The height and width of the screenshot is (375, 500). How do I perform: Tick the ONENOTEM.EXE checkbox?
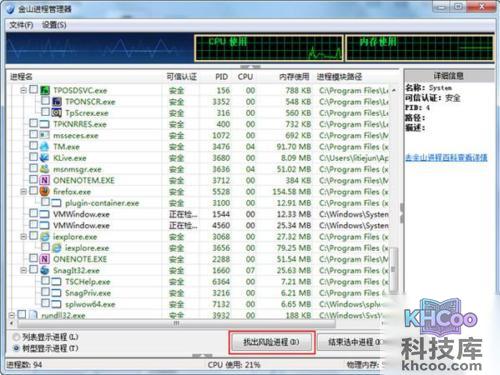click(x=34, y=179)
